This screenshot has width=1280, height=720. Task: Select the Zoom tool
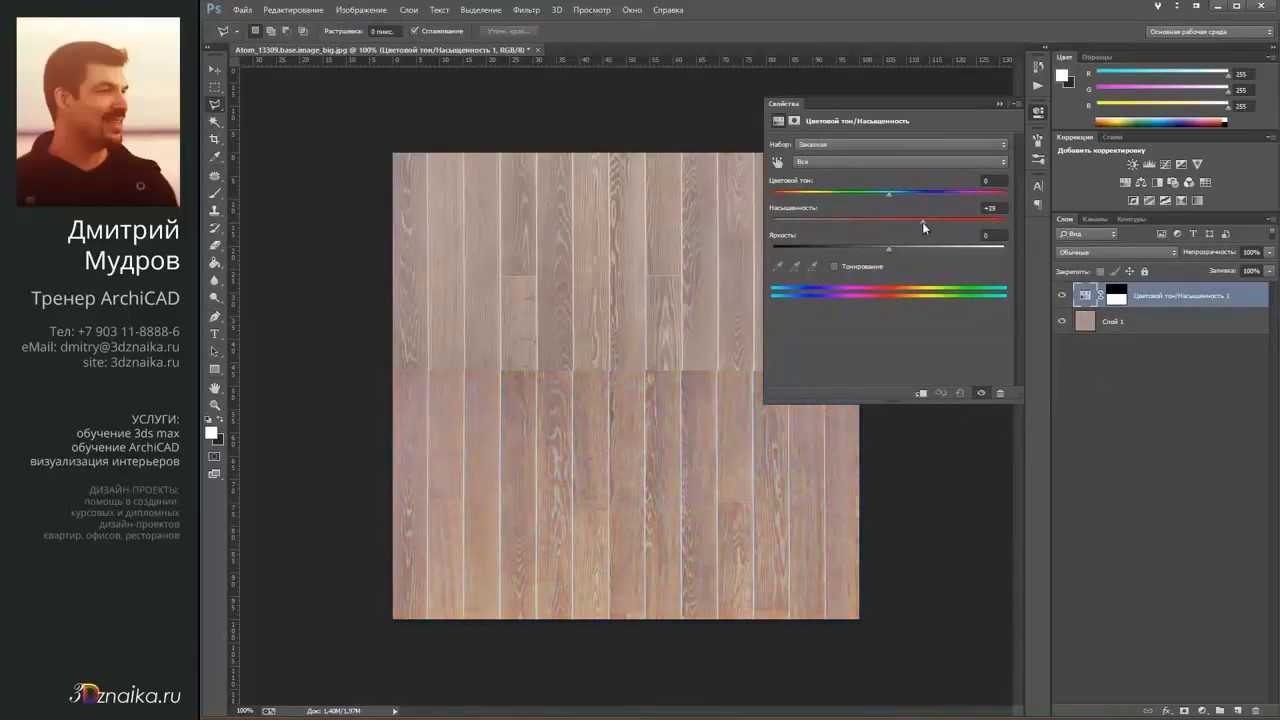click(x=215, y=404)
